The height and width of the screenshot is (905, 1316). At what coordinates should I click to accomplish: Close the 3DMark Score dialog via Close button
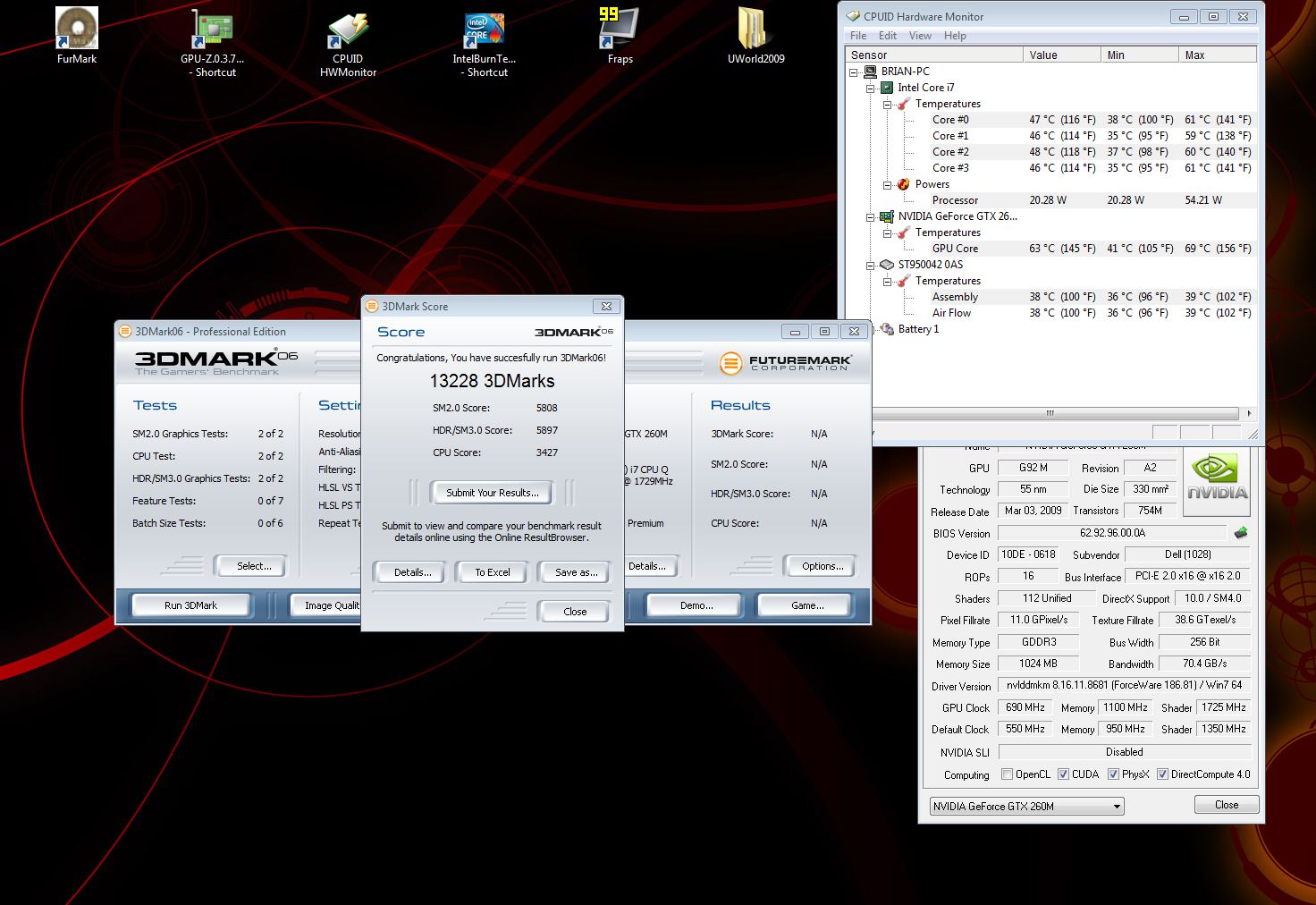tap(575, 612)
